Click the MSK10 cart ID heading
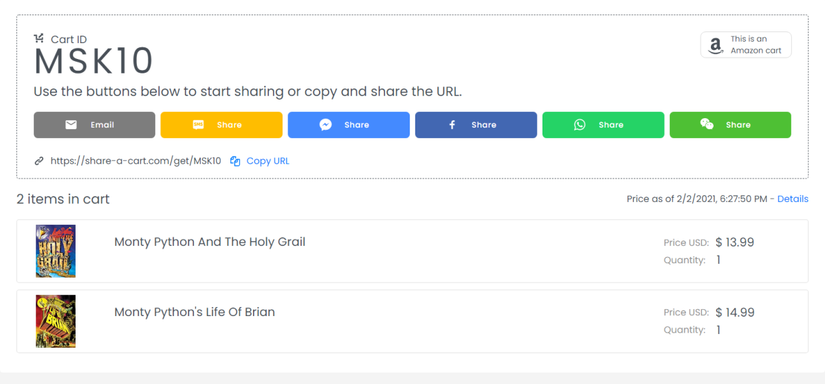Screen dimensions: 825x384 click(x=93, y=61)
